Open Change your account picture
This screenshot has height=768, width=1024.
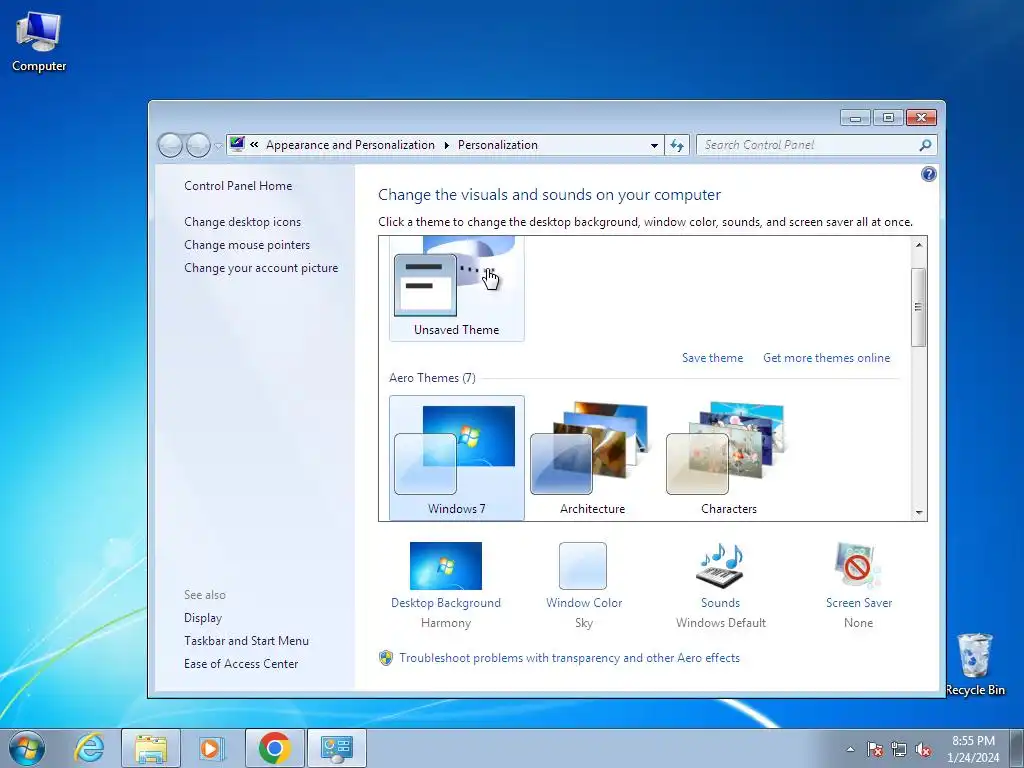point(261,268)
